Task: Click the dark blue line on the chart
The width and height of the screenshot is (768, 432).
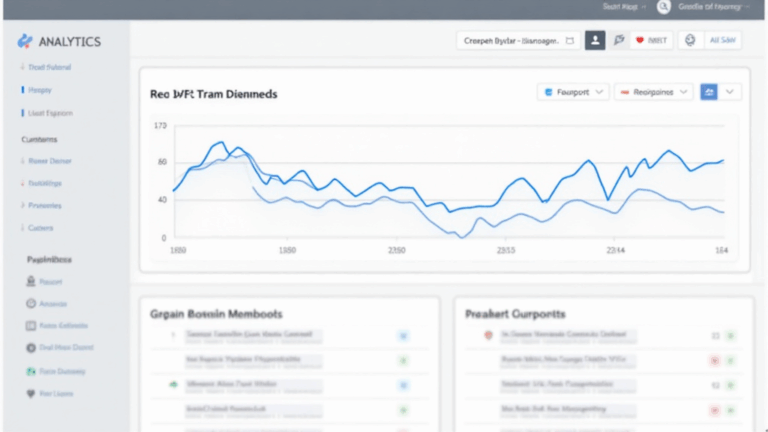Action: tap(520, 181)
